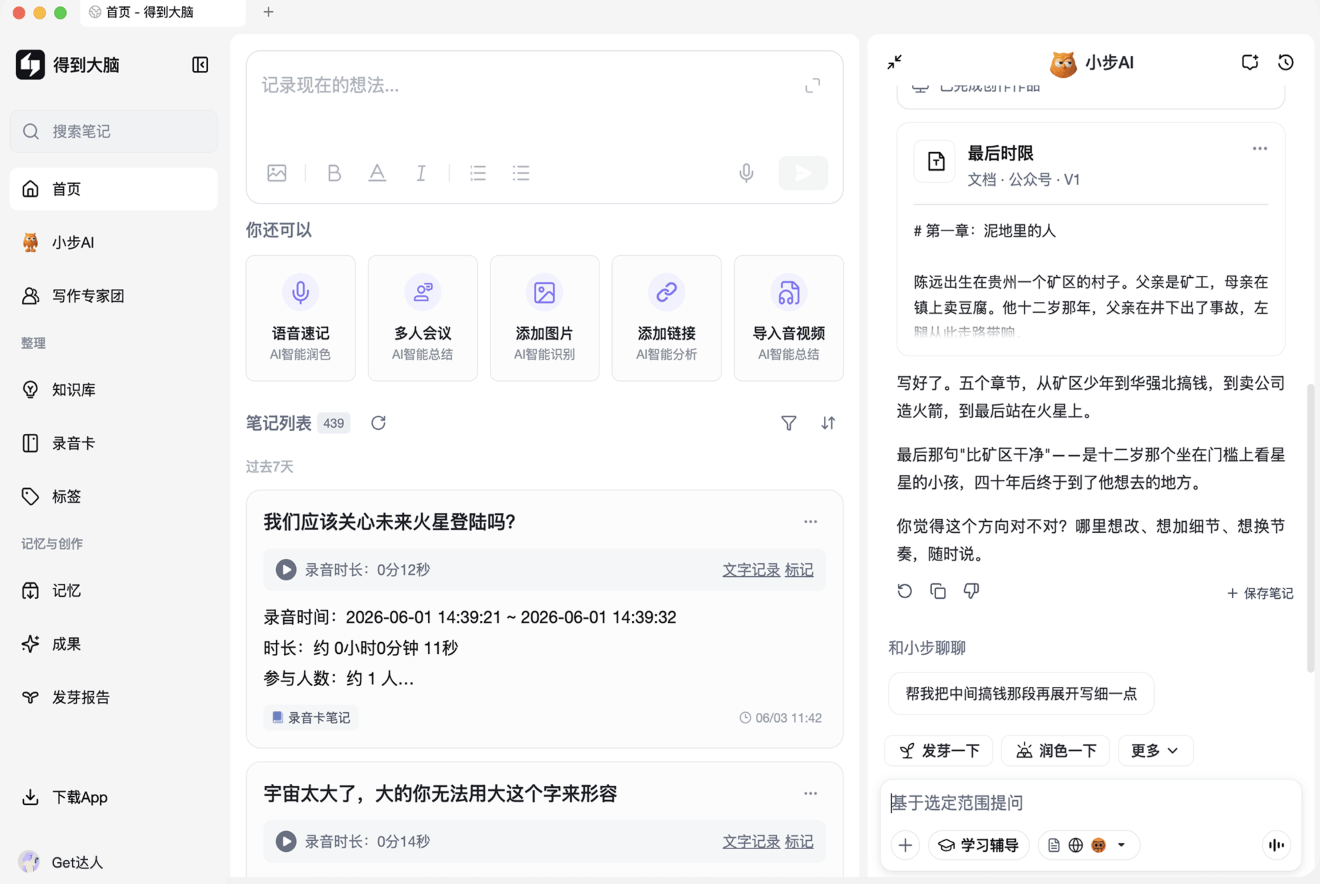Choose the 添加链接 card
Image resolution: width=1320 pixels, height=884 pixels.
pyautogui.click(x=667, y=318)
